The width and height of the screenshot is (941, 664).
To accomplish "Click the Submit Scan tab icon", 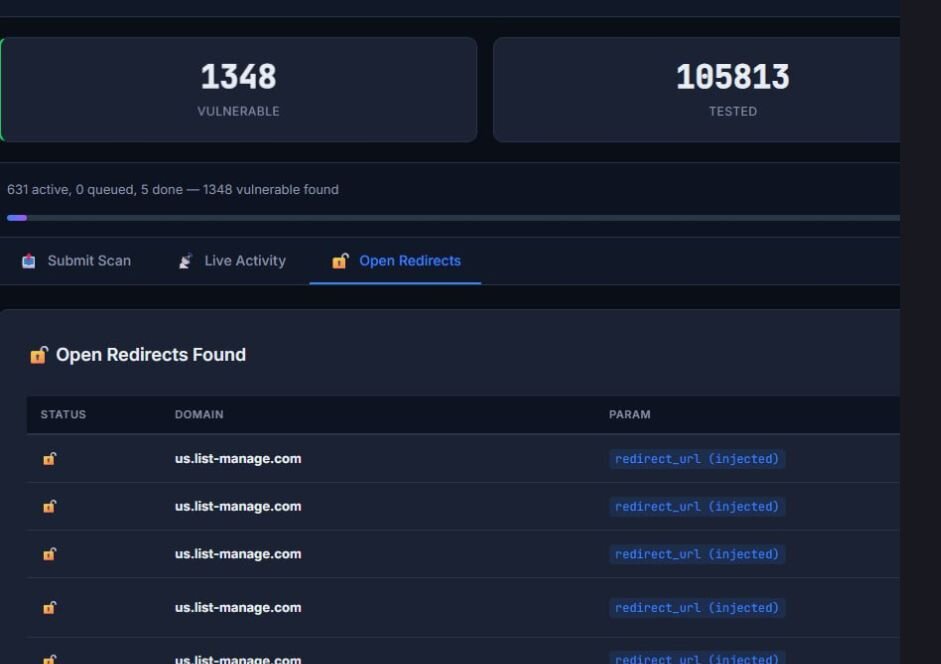I will 28,261.
